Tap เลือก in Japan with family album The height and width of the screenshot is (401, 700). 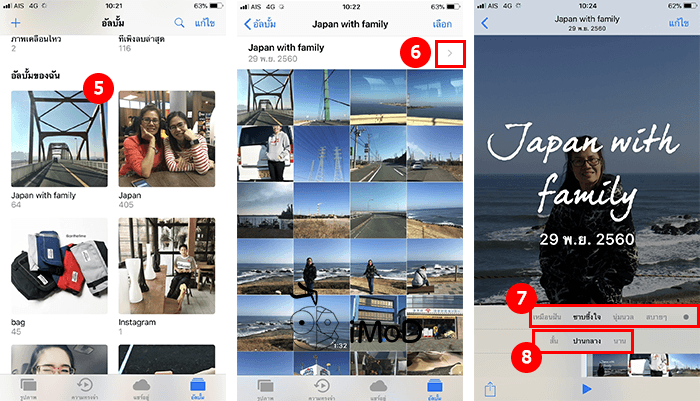[x=442, y=24]
